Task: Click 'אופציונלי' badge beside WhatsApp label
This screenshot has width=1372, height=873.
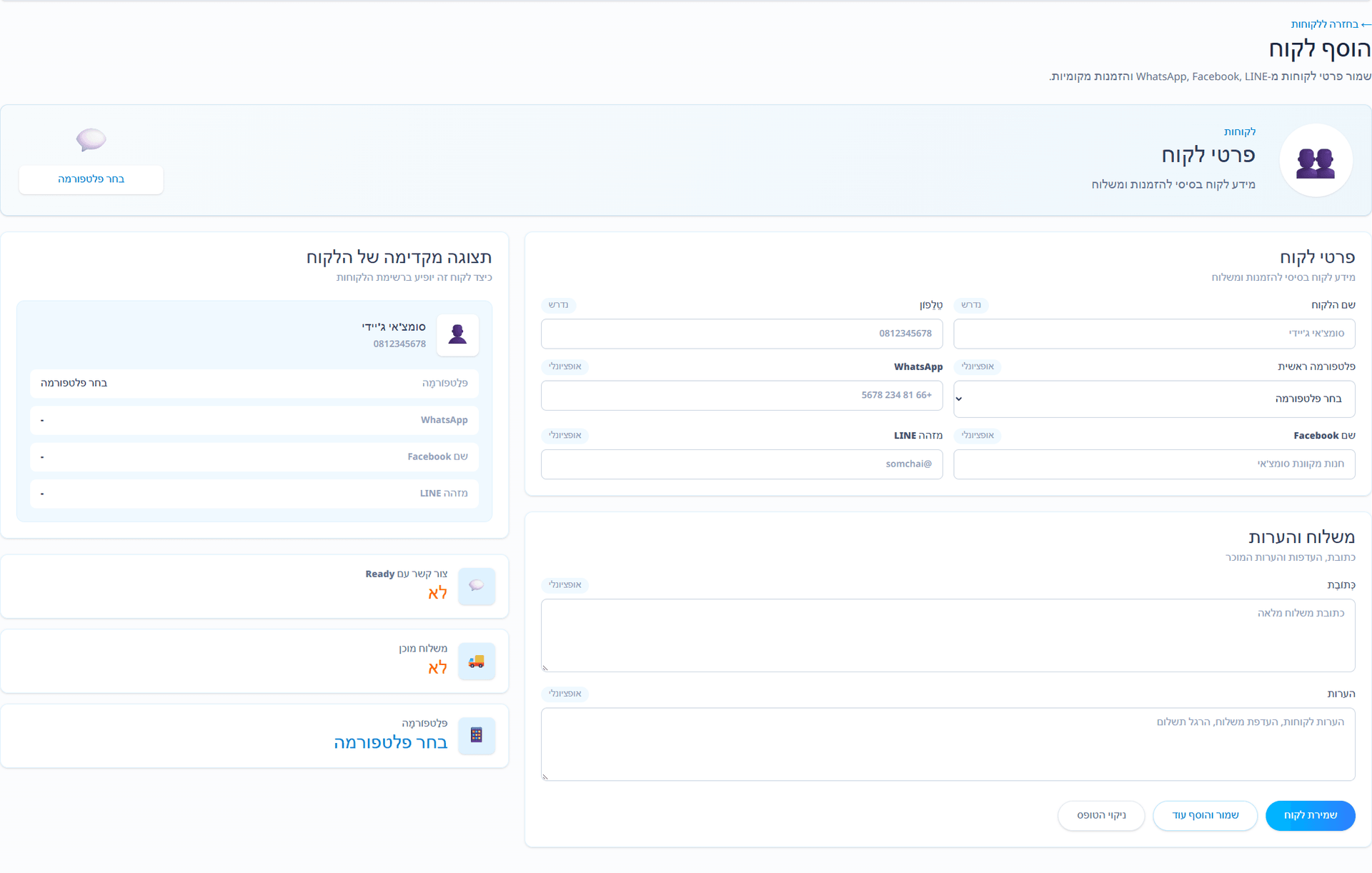Action: (x=565, y=366)
